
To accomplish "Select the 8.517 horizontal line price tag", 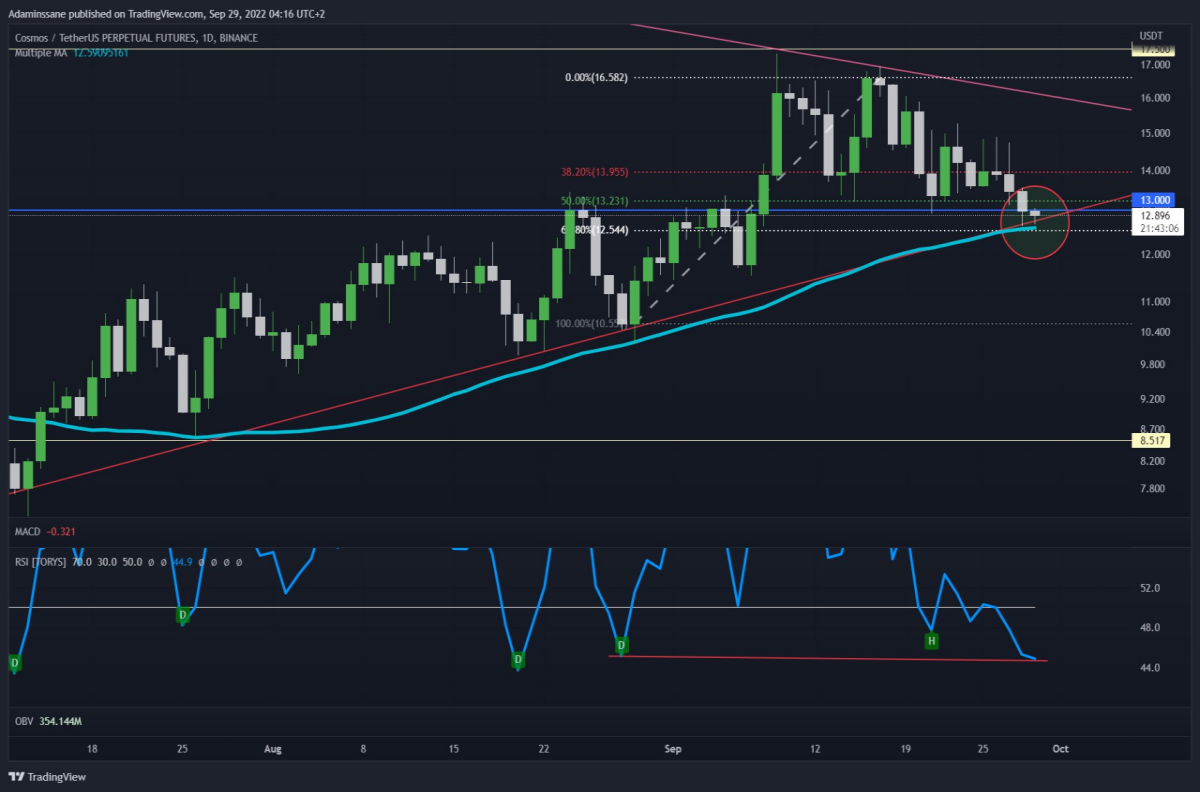I will (x=1150, y=440).
